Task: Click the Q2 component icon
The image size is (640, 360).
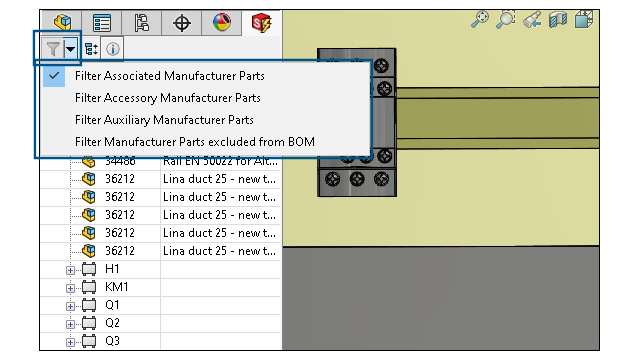Action: point(89,323)
